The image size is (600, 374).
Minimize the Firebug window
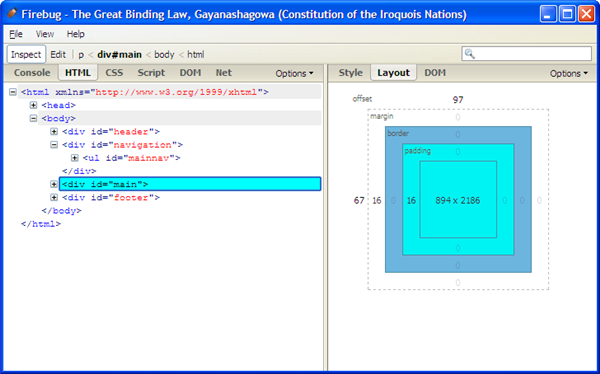(x=548, y=14)
